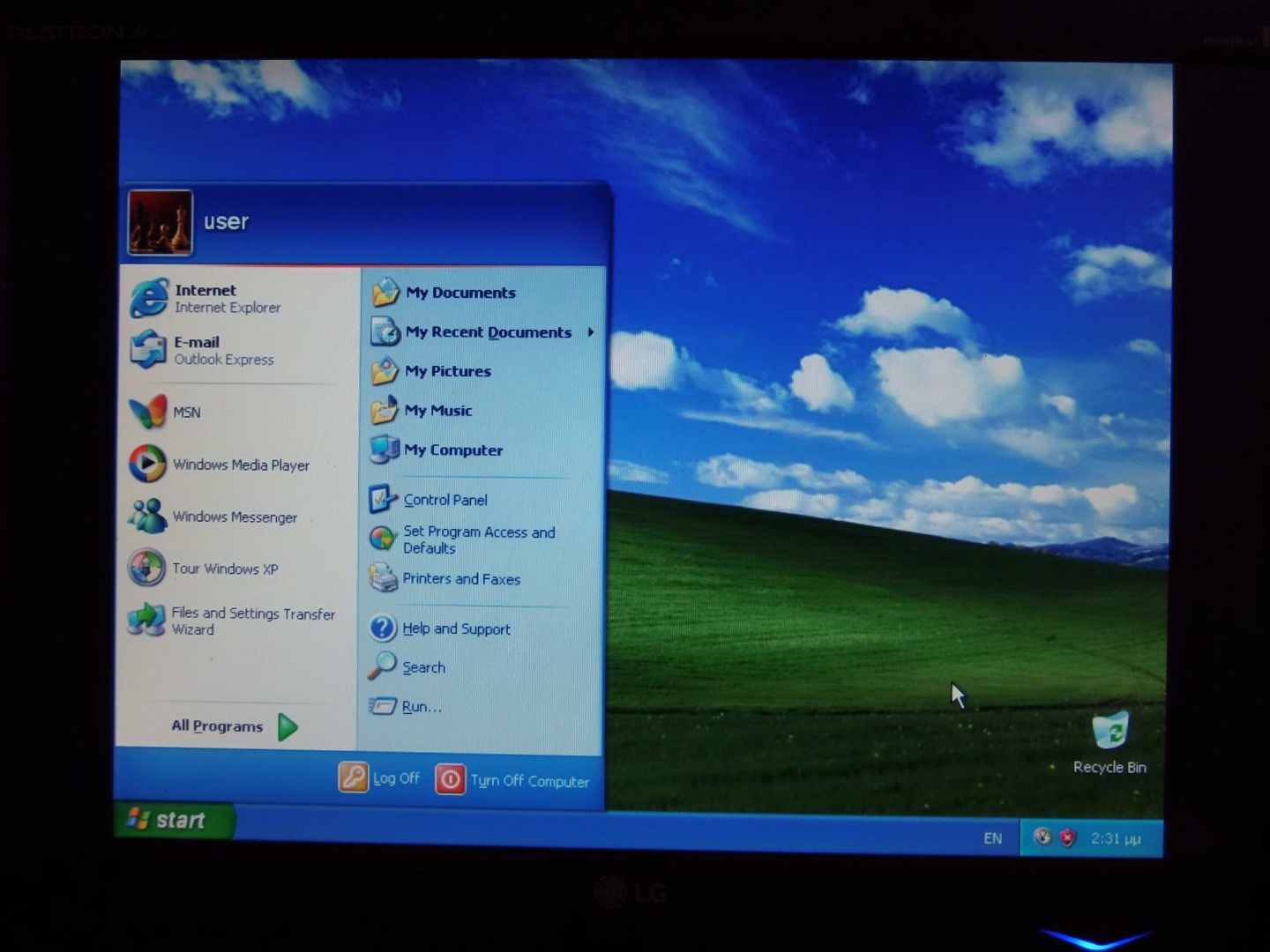Click the first system tray icon

pos(1042,836)
